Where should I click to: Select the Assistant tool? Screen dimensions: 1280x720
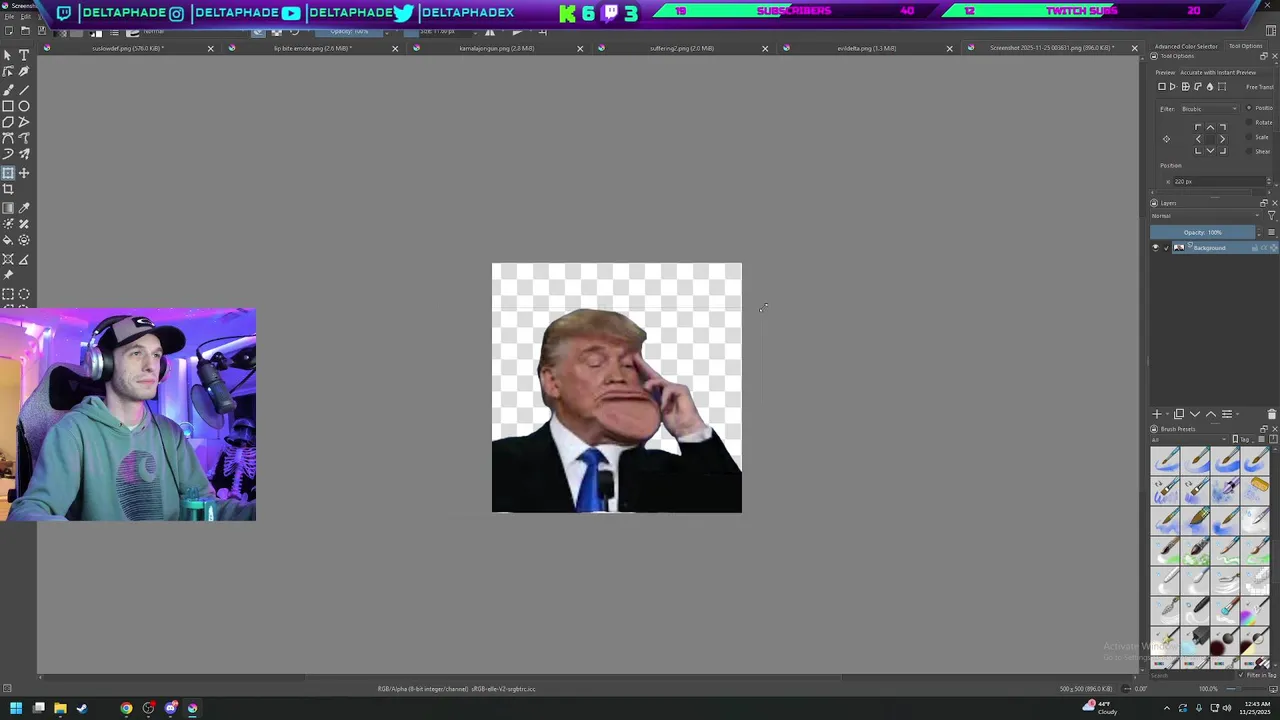[8, 259]
